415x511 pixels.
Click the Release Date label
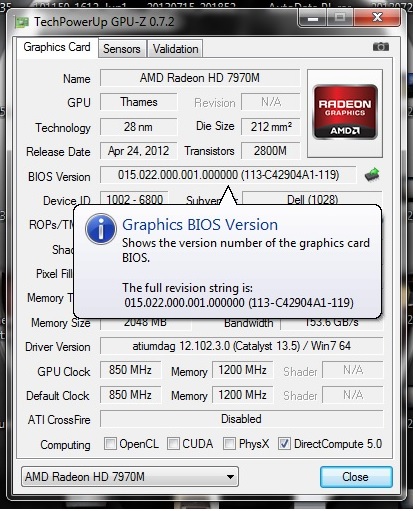tap(58, 152)
